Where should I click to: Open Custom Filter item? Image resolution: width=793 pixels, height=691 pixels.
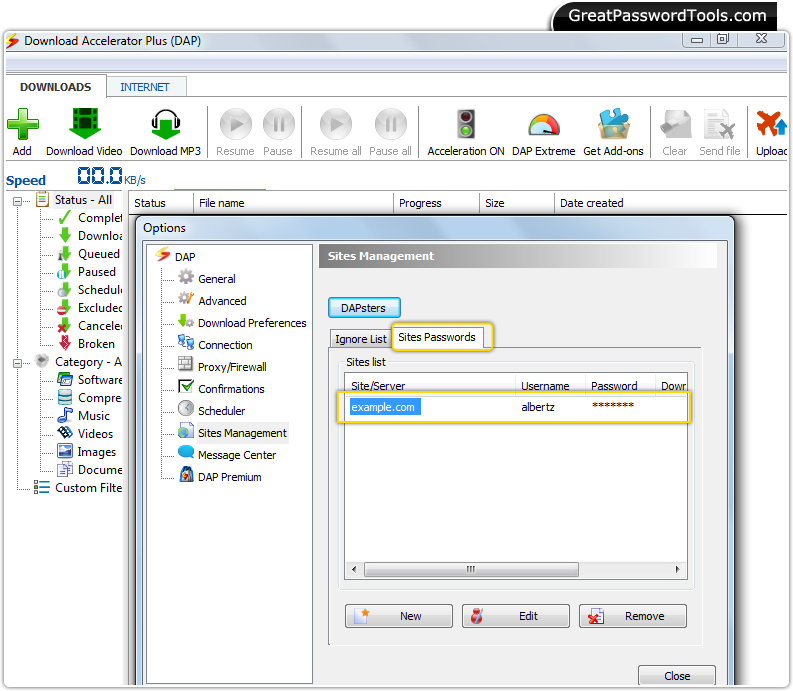point(78,488)
